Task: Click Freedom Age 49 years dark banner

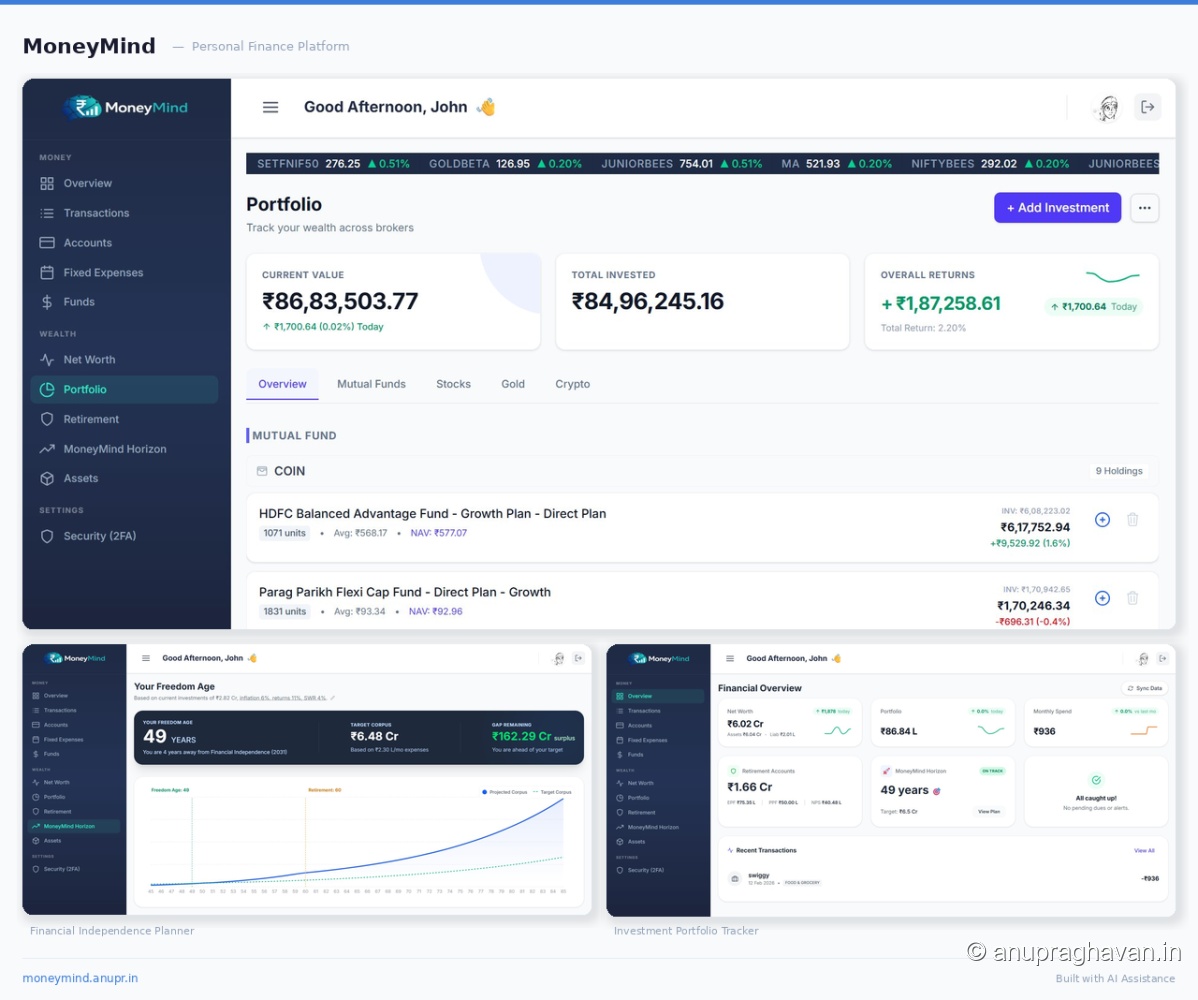Action: [x=359, y=738]
